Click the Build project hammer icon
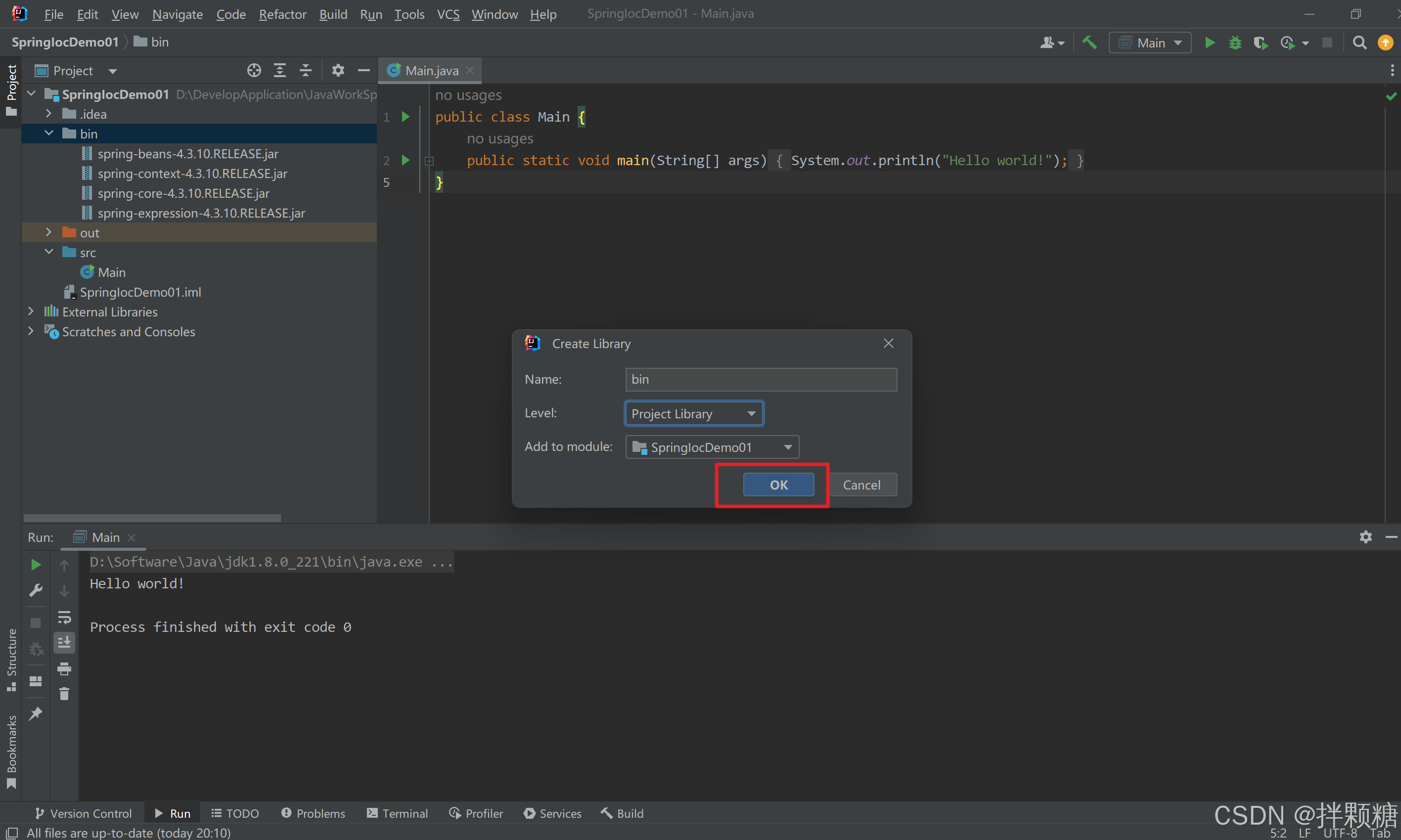This screenshot has height=840, width=1401. pos(1089,43)
